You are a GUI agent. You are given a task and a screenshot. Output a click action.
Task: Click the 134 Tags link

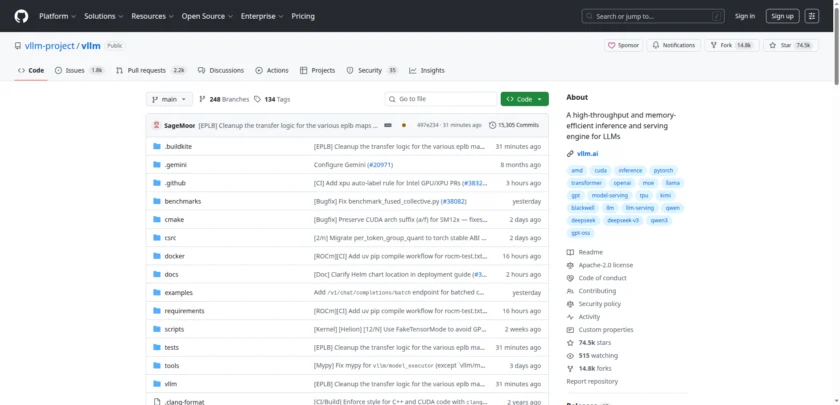(272, 99)
